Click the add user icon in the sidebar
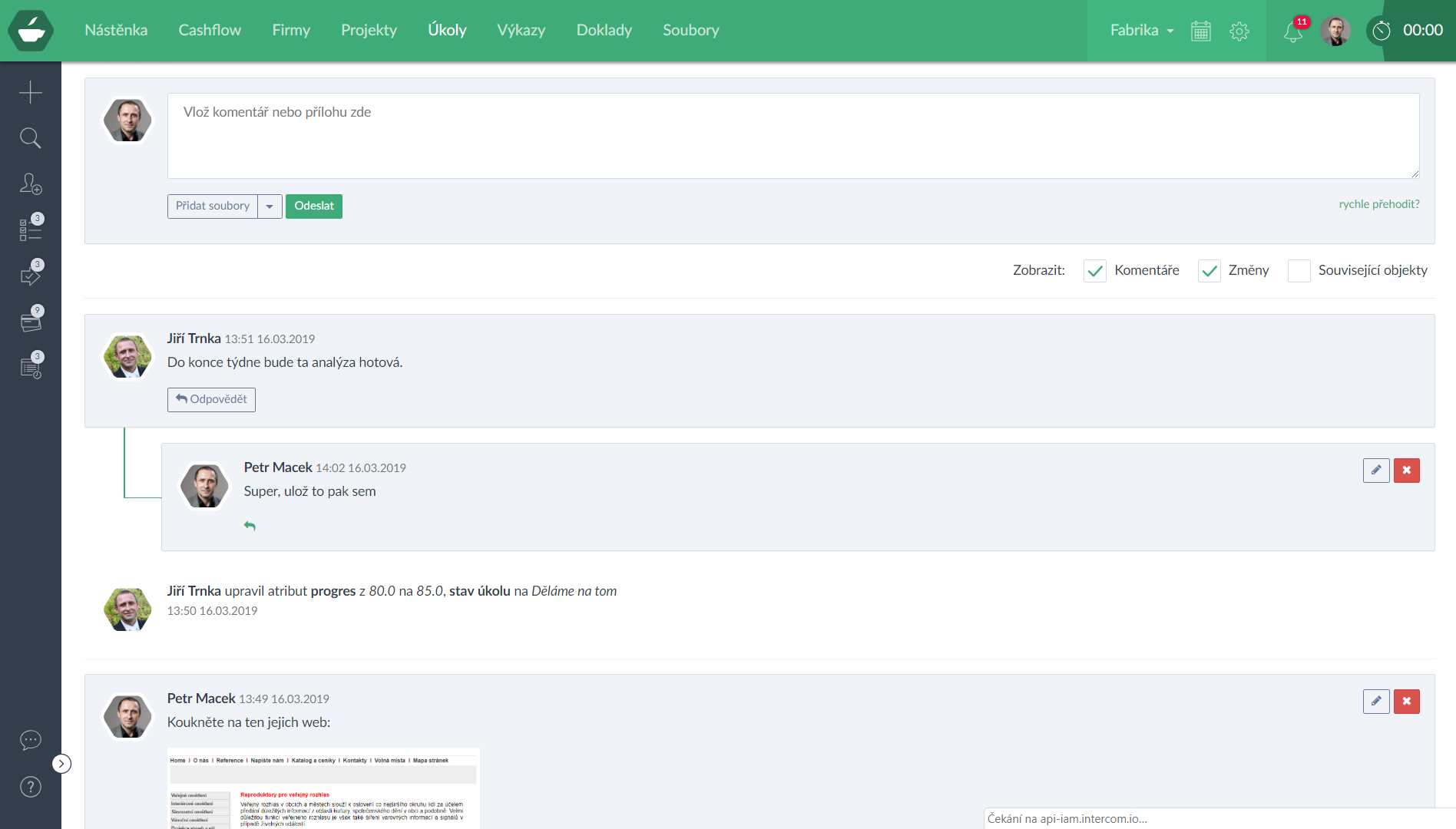Viewport: 1456px width, 829px height. 31,184
